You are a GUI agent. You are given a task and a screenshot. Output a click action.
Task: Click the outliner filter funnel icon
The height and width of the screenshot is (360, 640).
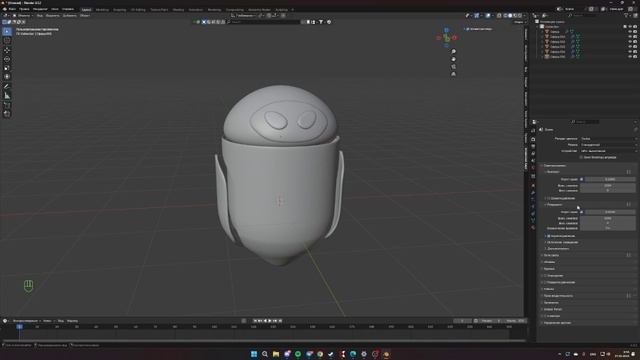click(626, 16)
